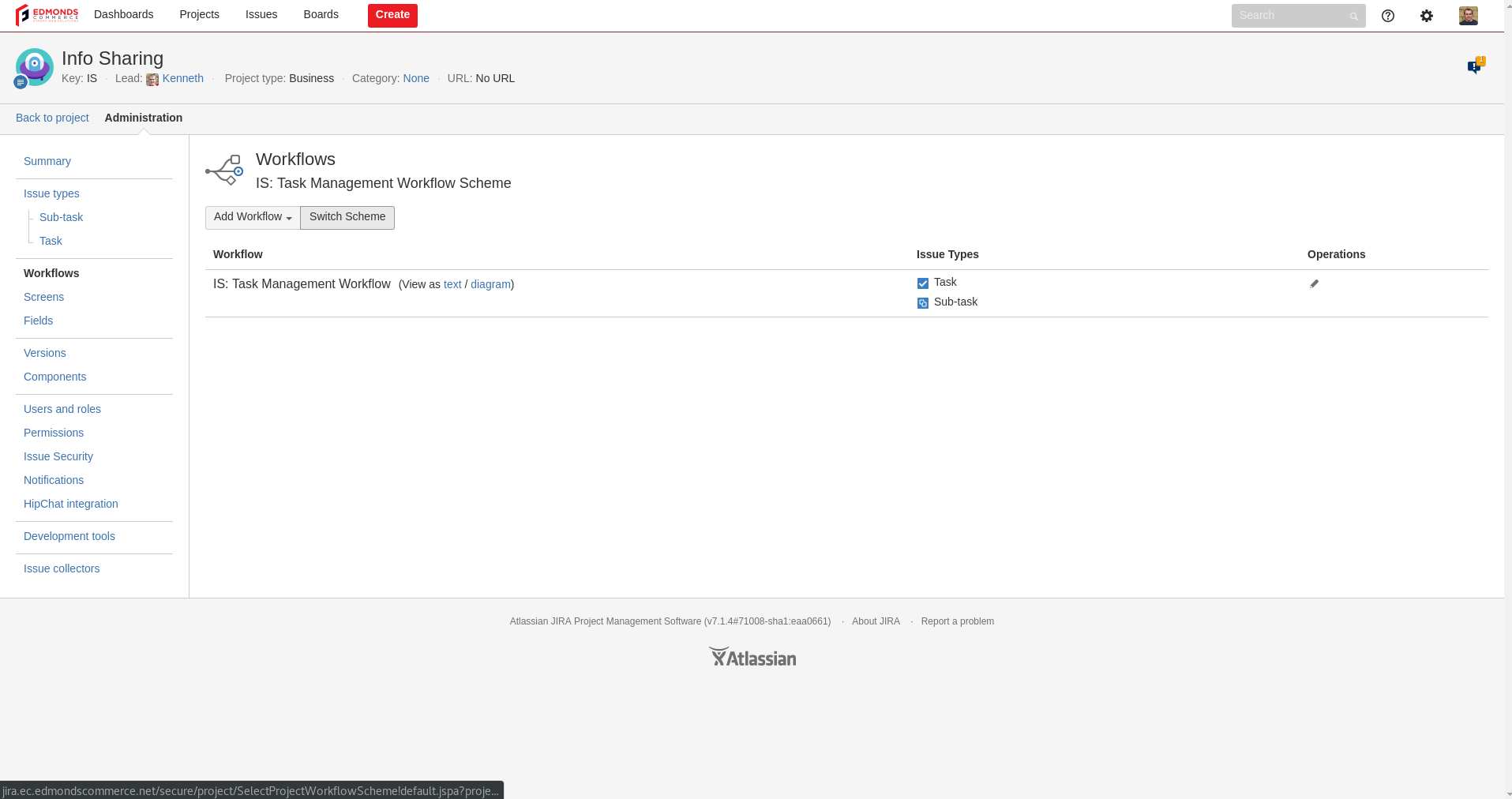Open the Dashboards menu

(x=124, y=15)
